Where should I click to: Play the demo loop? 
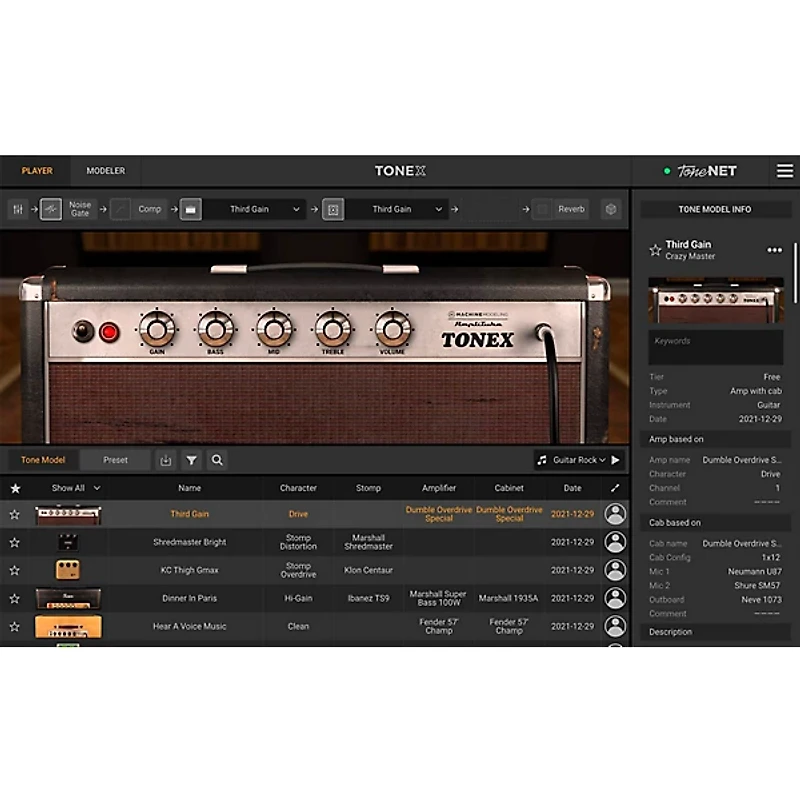[616, 460]
